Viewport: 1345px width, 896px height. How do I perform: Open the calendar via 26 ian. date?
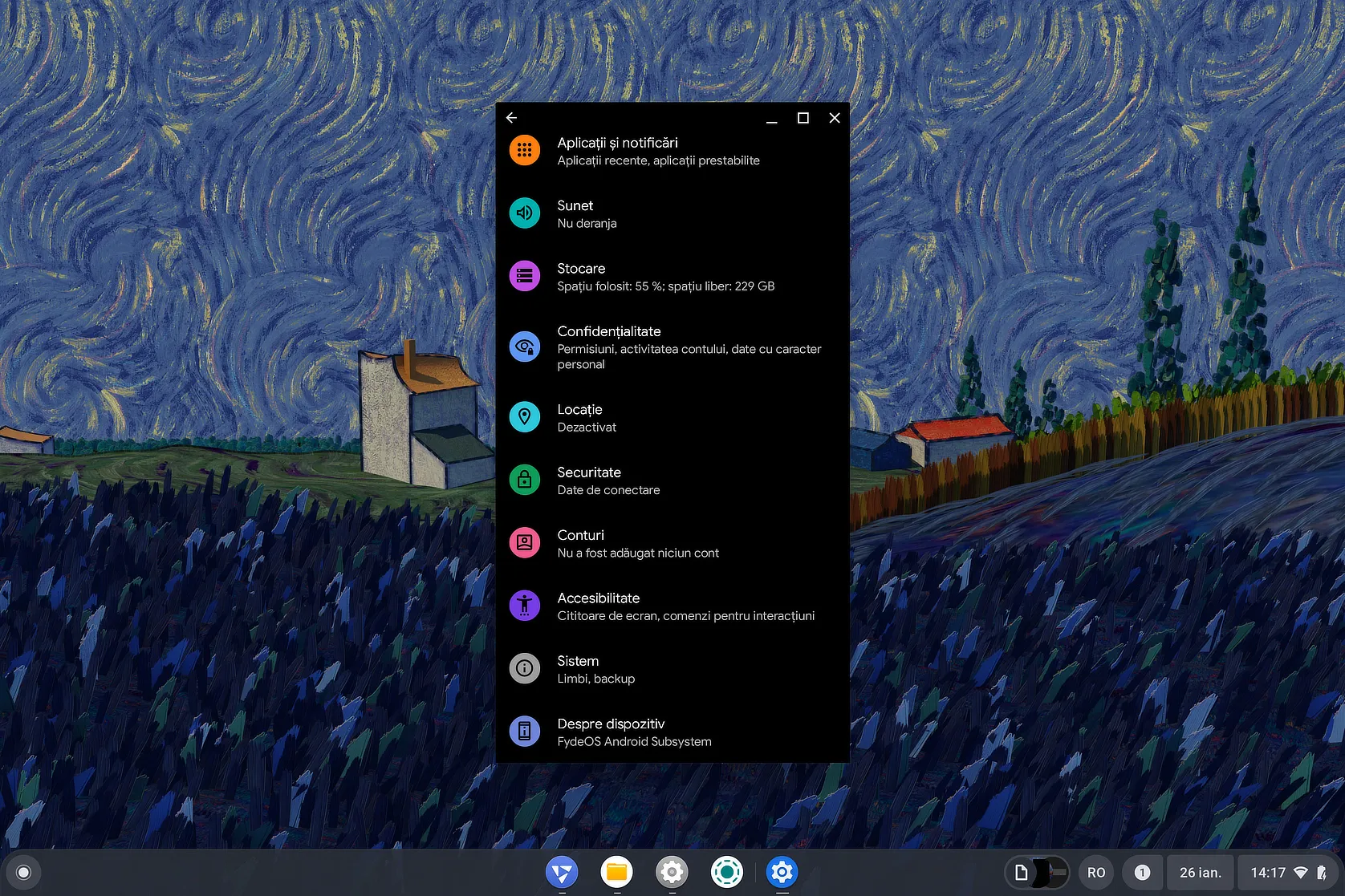coord(1200,872)
